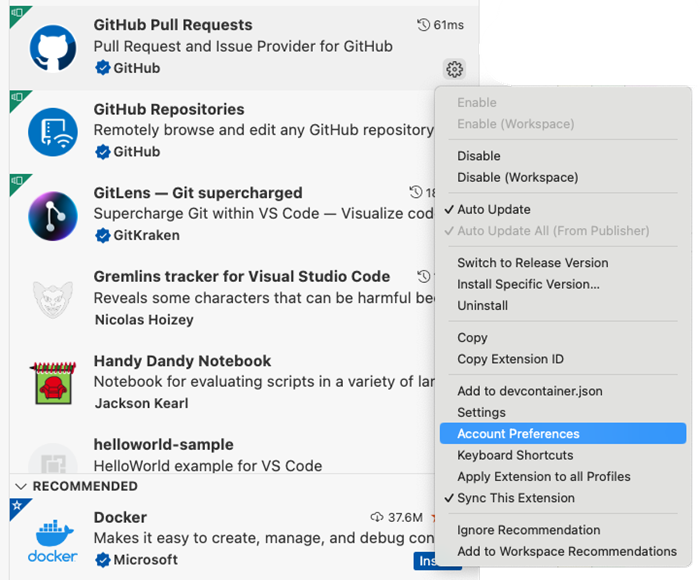Click the GitHub Pull Requests extension logo
Screen dimensions: 700x580
[53, 47]
